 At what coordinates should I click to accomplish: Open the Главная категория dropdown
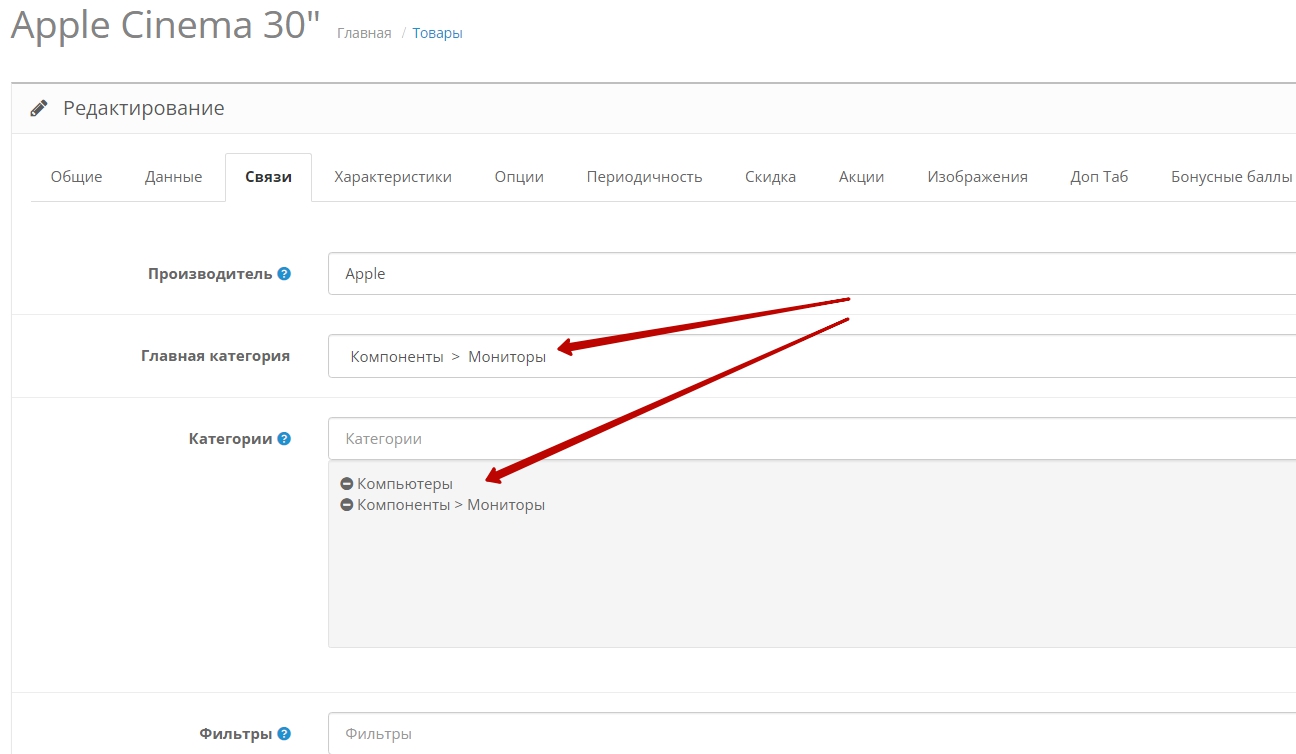pyautogui.click(x=812, y=356)
